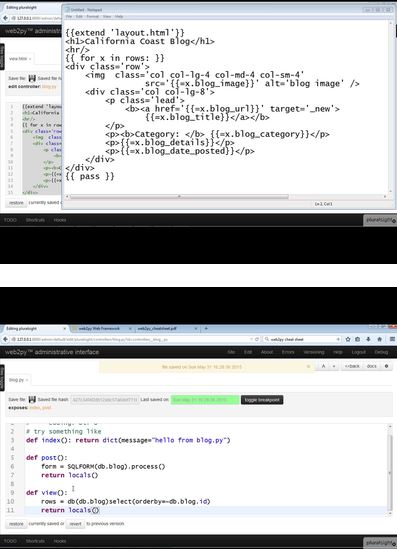Viewport: 397px width, 549px height.
Task: Click Hooks in footer under Notepad window
Action: [60, 220]
